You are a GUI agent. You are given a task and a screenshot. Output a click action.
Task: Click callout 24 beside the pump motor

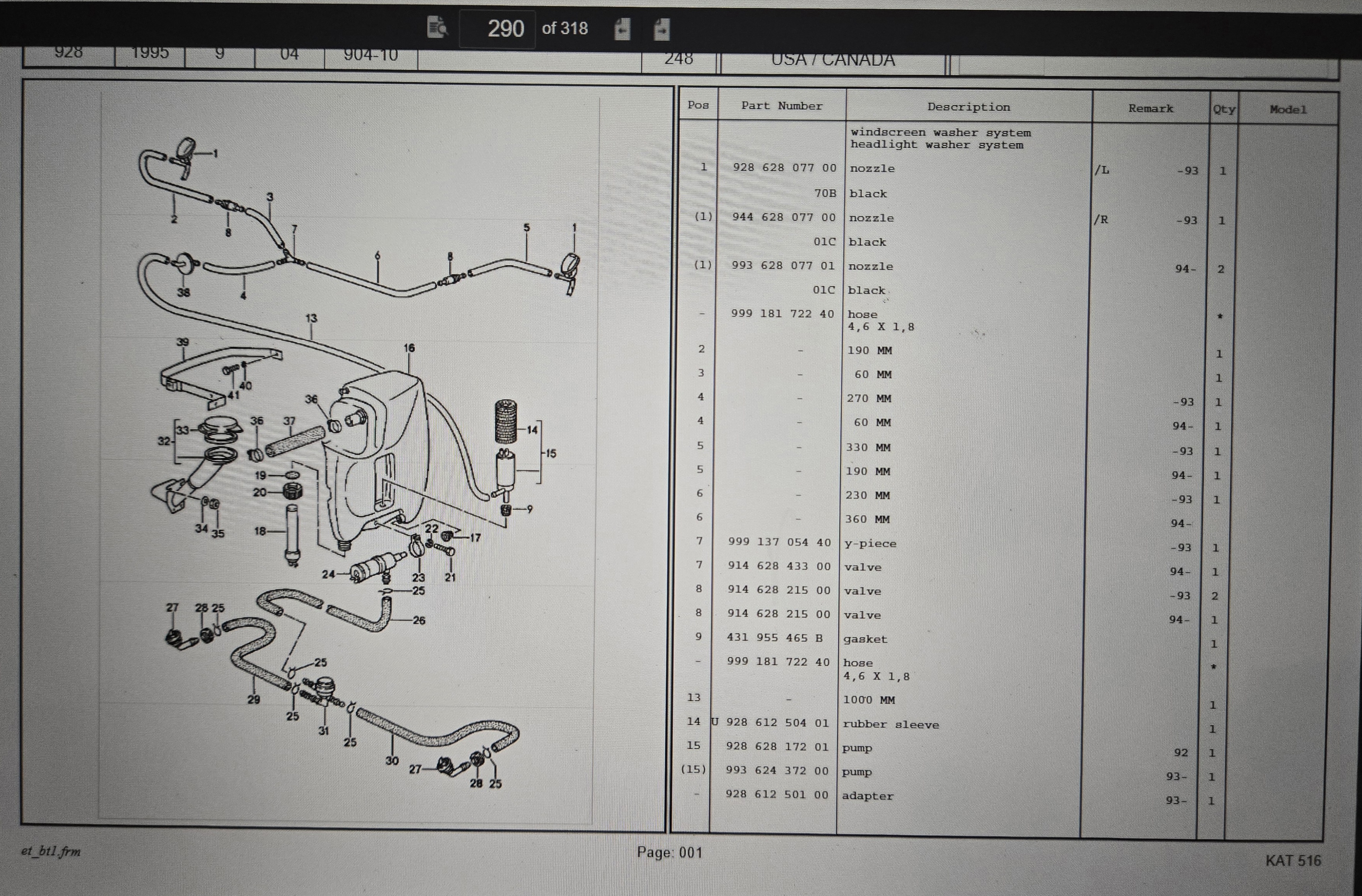coord(328,574)
